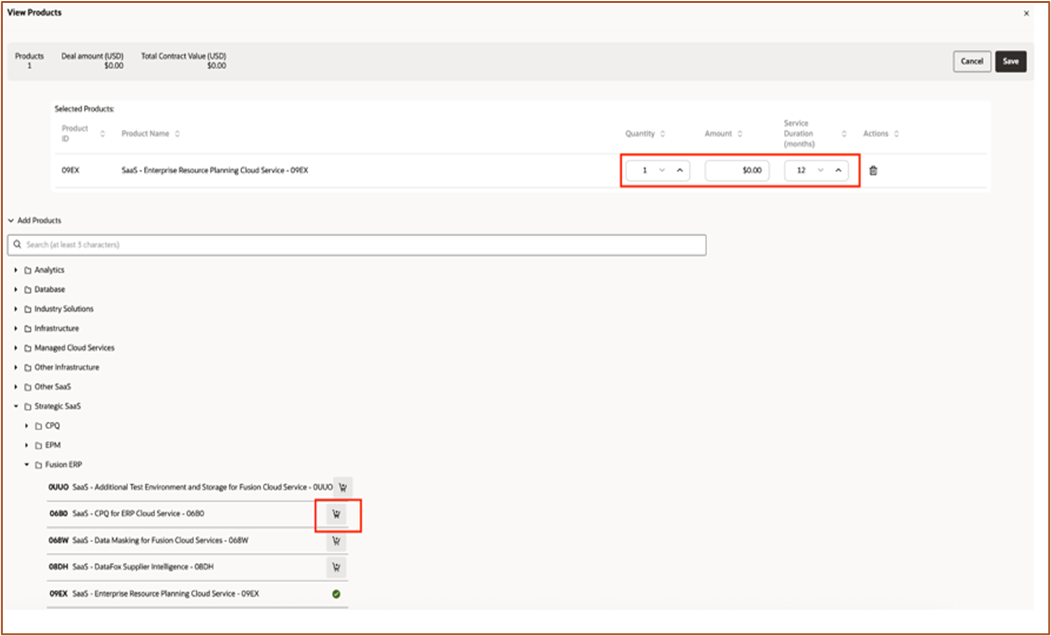
Task: Add 0UUO Additional Test Environment product to cart
Action: tap(343, 487)
